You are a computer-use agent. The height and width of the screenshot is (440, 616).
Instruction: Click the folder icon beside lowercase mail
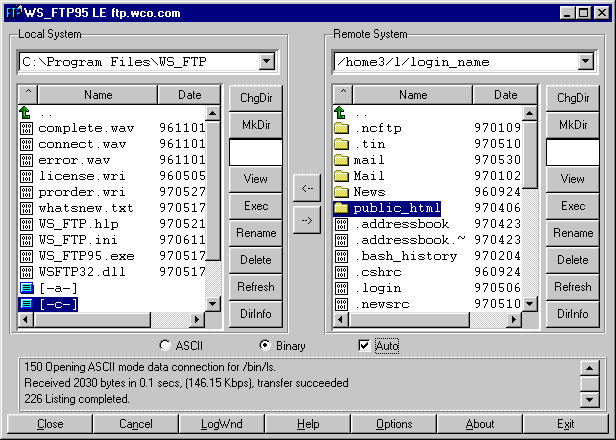tap(341, 160)
